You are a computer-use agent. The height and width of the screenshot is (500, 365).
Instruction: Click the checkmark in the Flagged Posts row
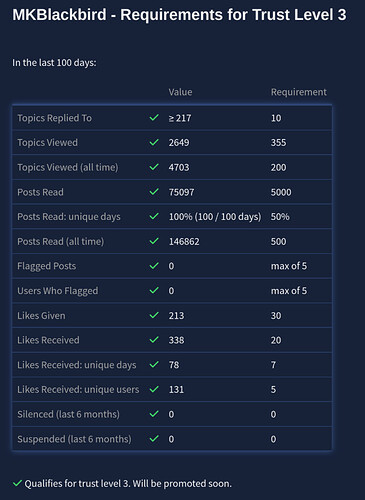click(154, 265)
